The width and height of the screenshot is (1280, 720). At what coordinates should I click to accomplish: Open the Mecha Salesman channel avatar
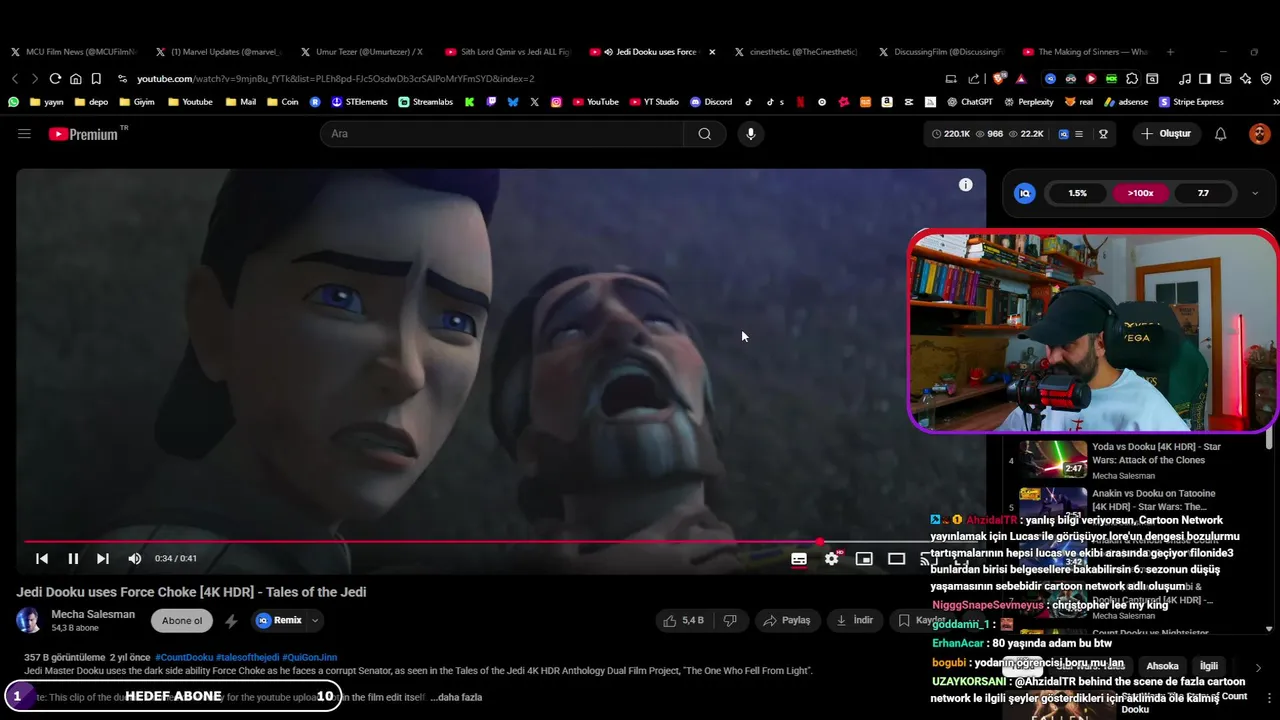point(28,621)
